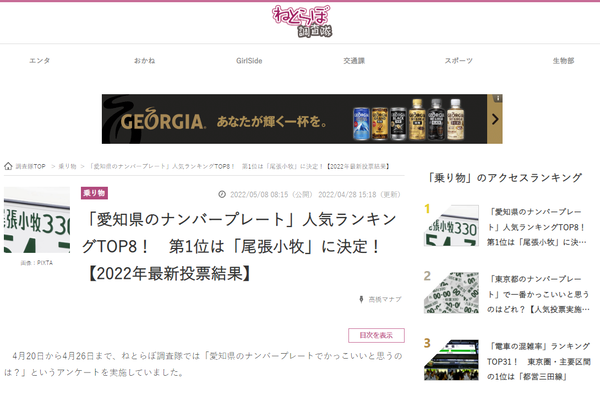Screen dimensions: 600x395
Task: Click the arrow on the Georgia ad
Action: [495, 119]
